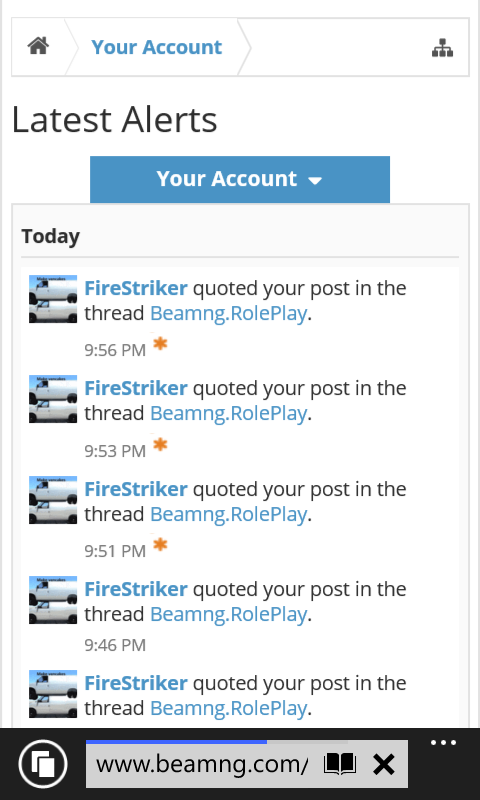
Task: Expand the Your Account dropdown button
Action: pos(240,179)
